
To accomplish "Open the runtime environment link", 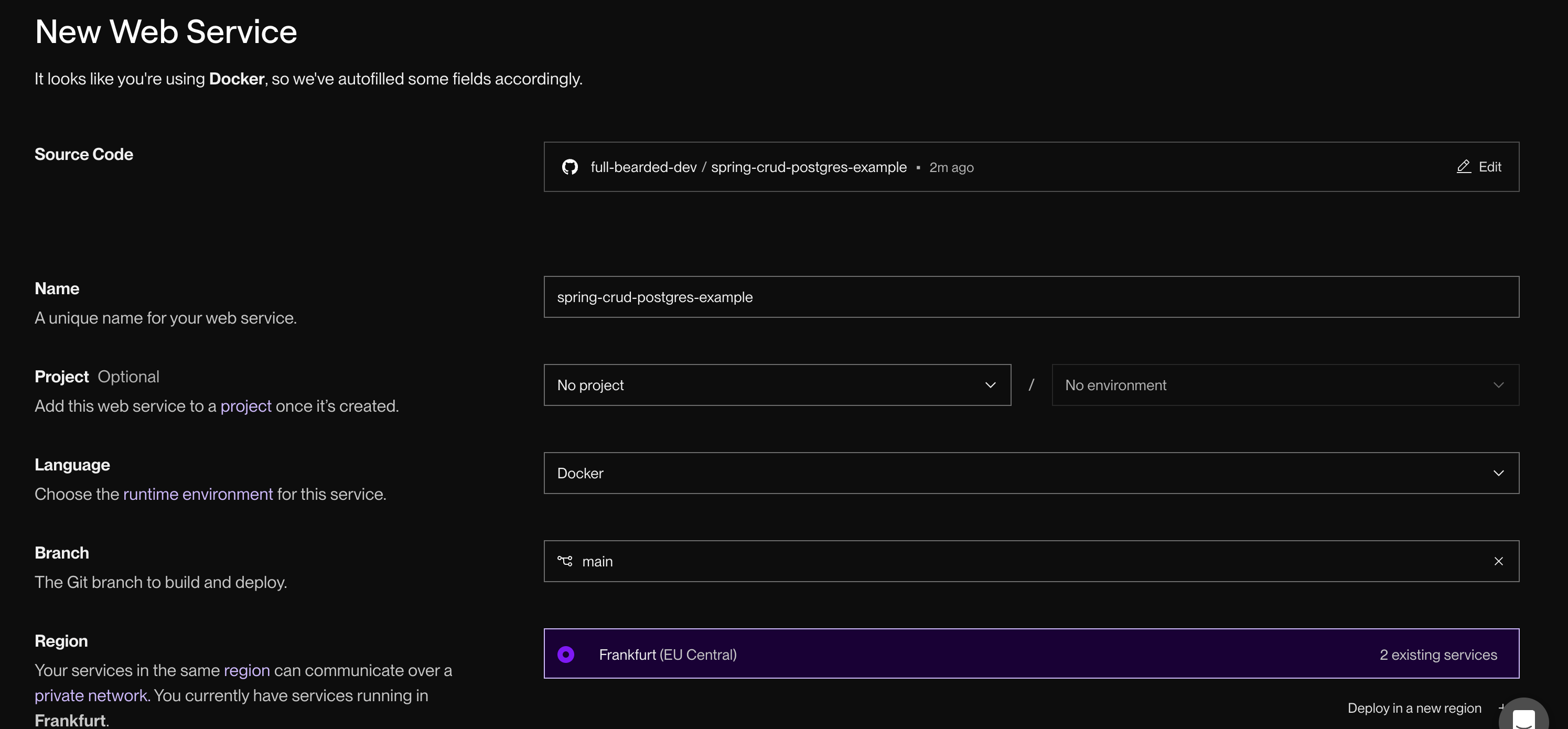I will 198,494.
